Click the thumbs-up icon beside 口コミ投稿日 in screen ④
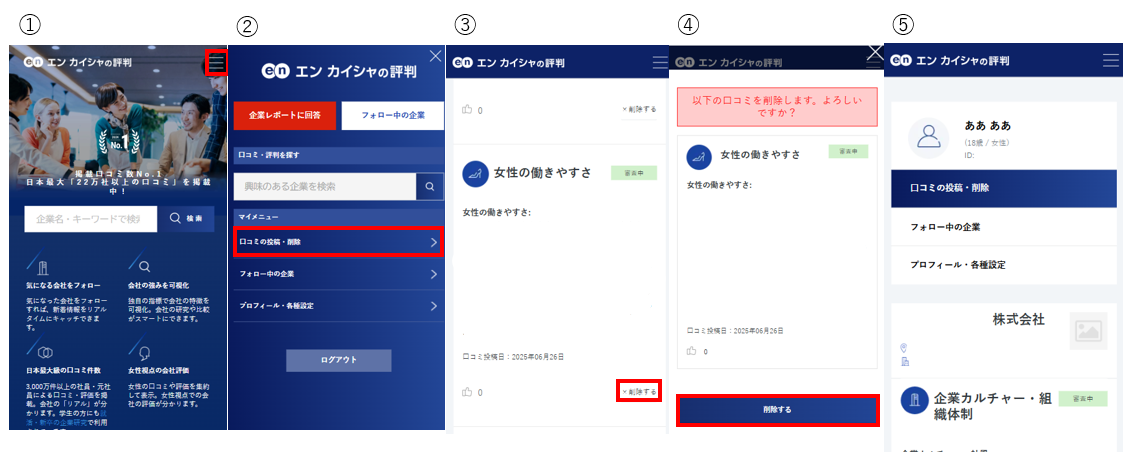 tap(692, 351)
